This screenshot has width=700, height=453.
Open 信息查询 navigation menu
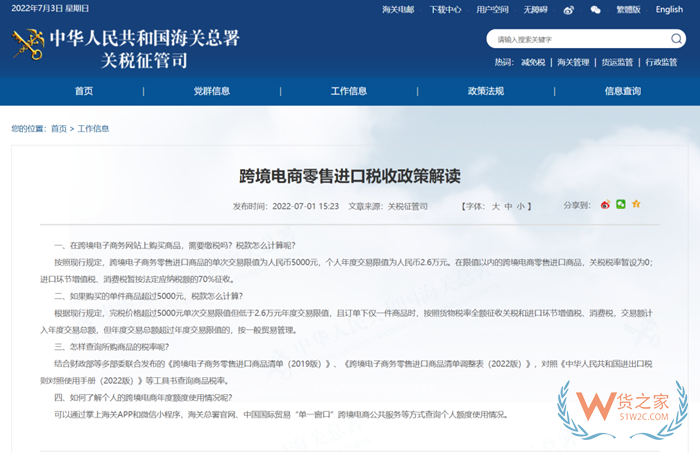point(623,91)
